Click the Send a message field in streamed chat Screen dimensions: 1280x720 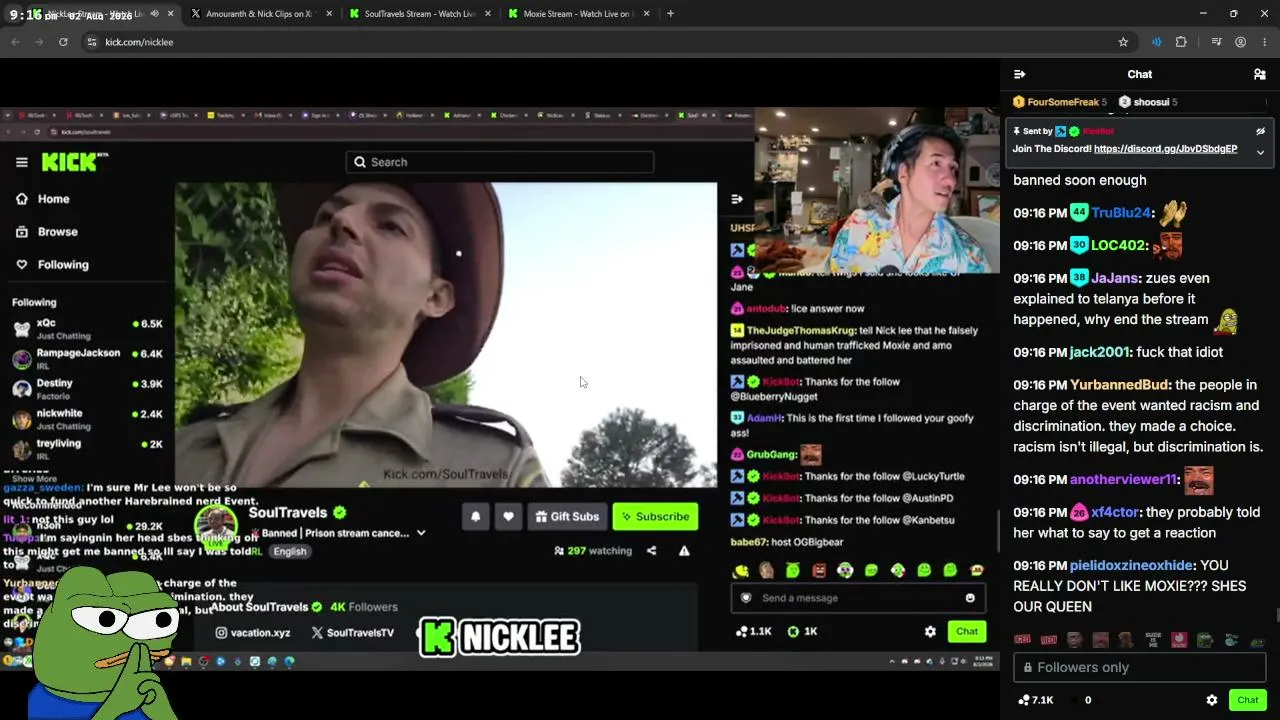pos(858,598)
